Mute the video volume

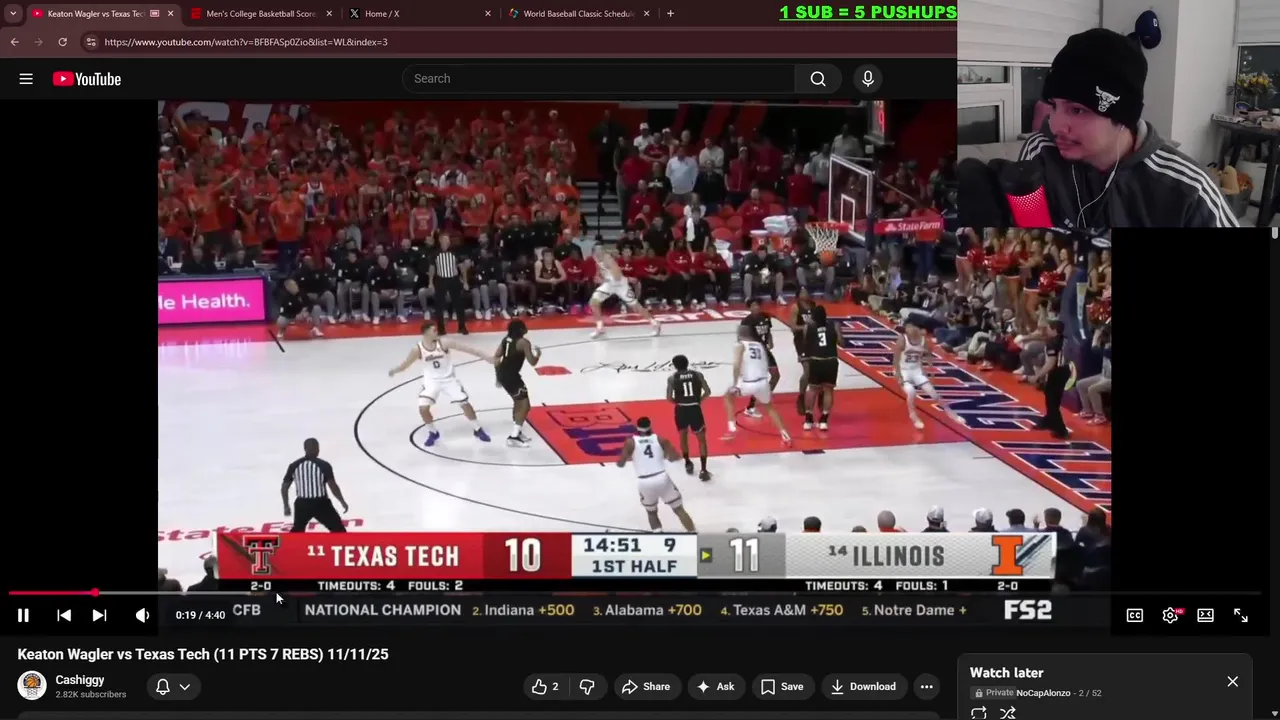point(142,615)
